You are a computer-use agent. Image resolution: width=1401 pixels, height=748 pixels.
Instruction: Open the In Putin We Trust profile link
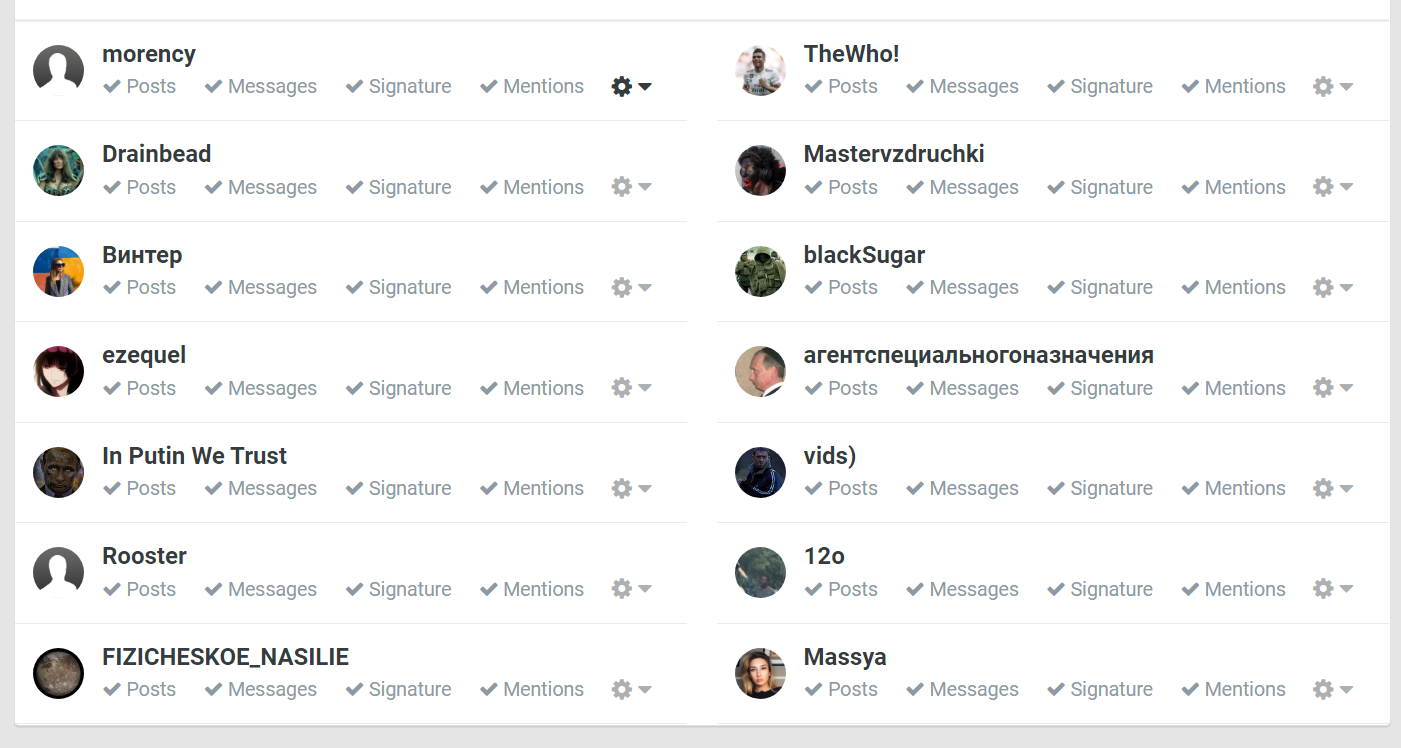coord(194,456)
